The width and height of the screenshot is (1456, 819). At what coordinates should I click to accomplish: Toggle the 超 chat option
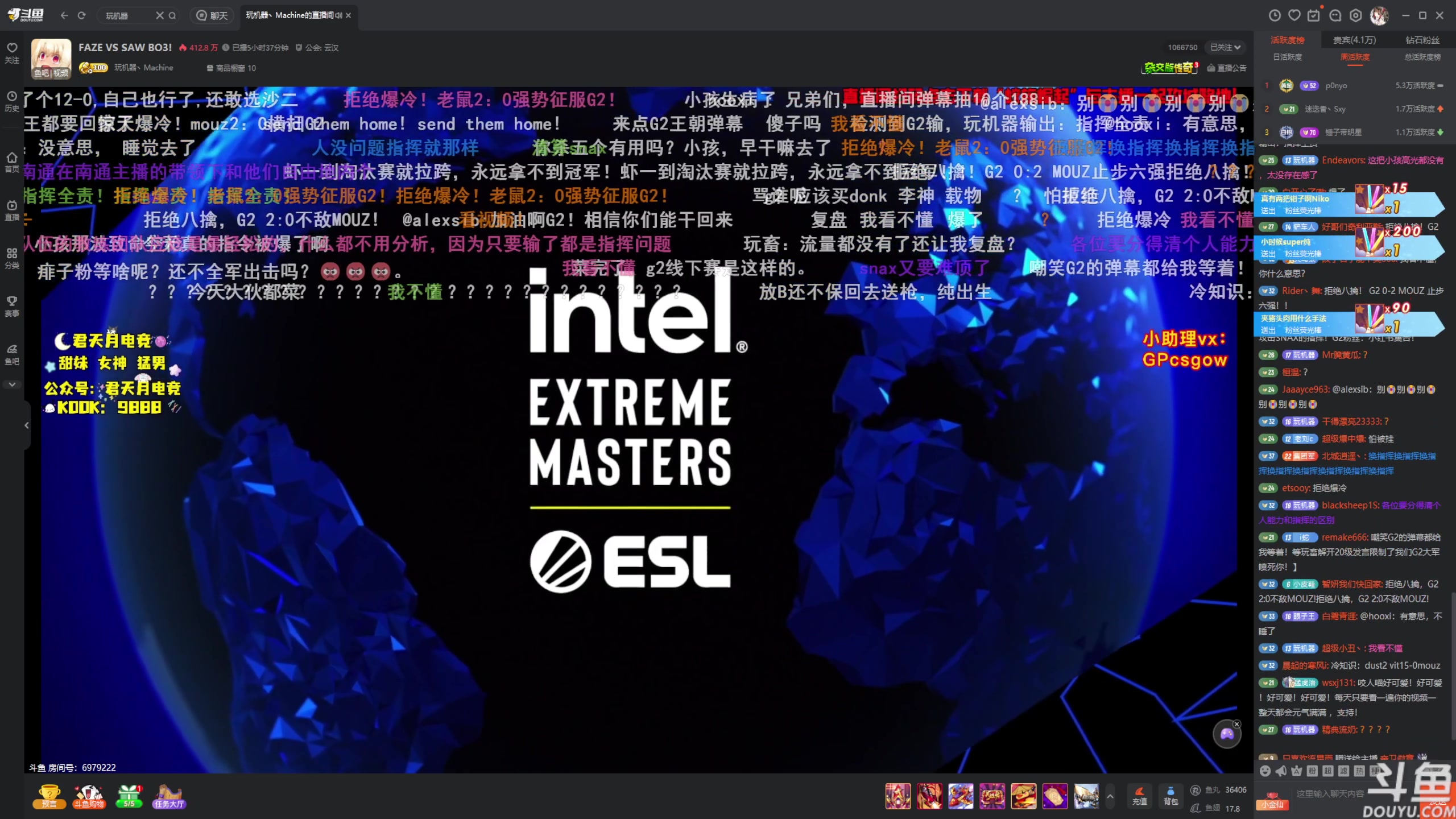pyautogui.click(x=1328, y=771)
